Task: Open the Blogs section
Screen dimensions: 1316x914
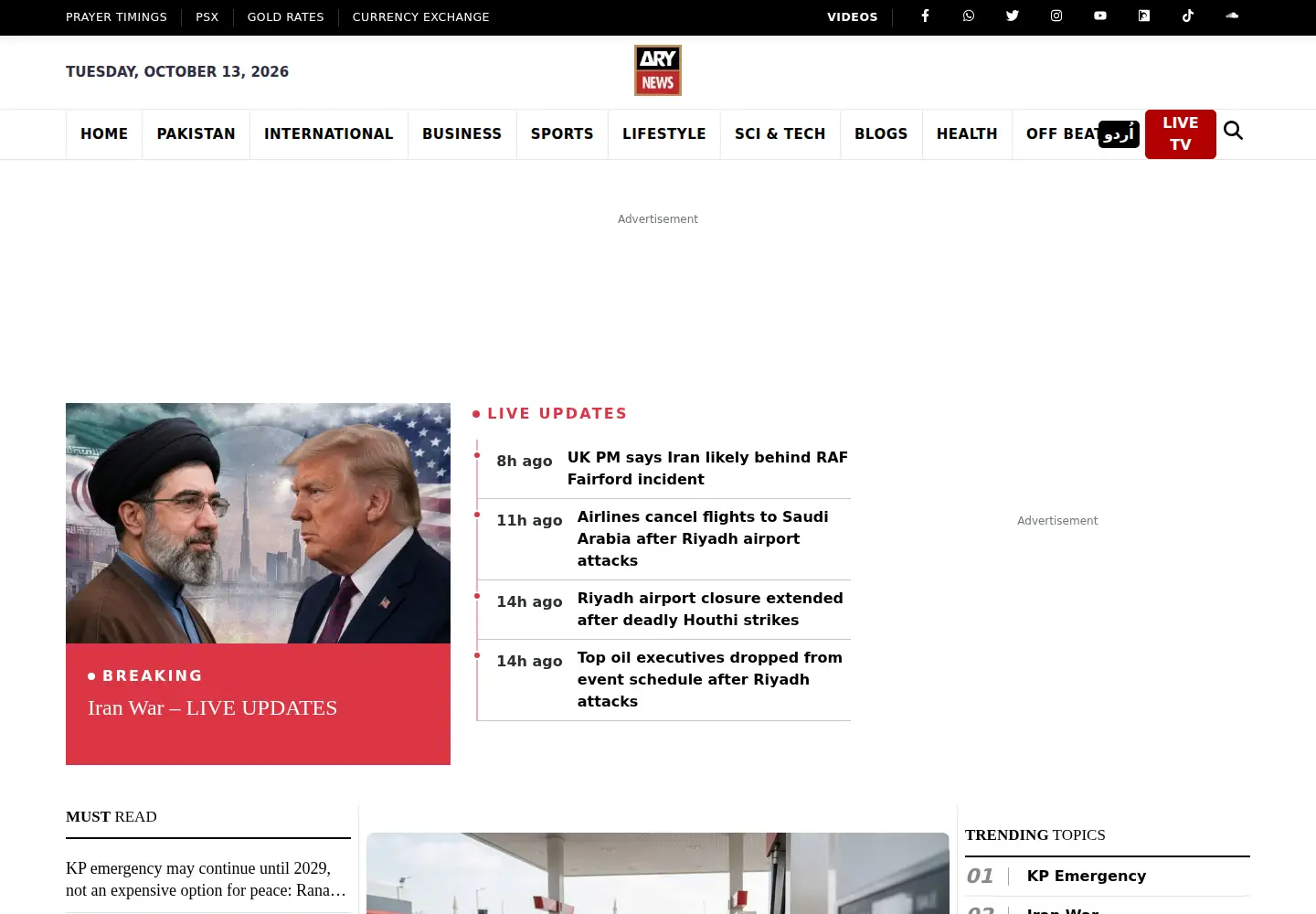Action: 881,134
